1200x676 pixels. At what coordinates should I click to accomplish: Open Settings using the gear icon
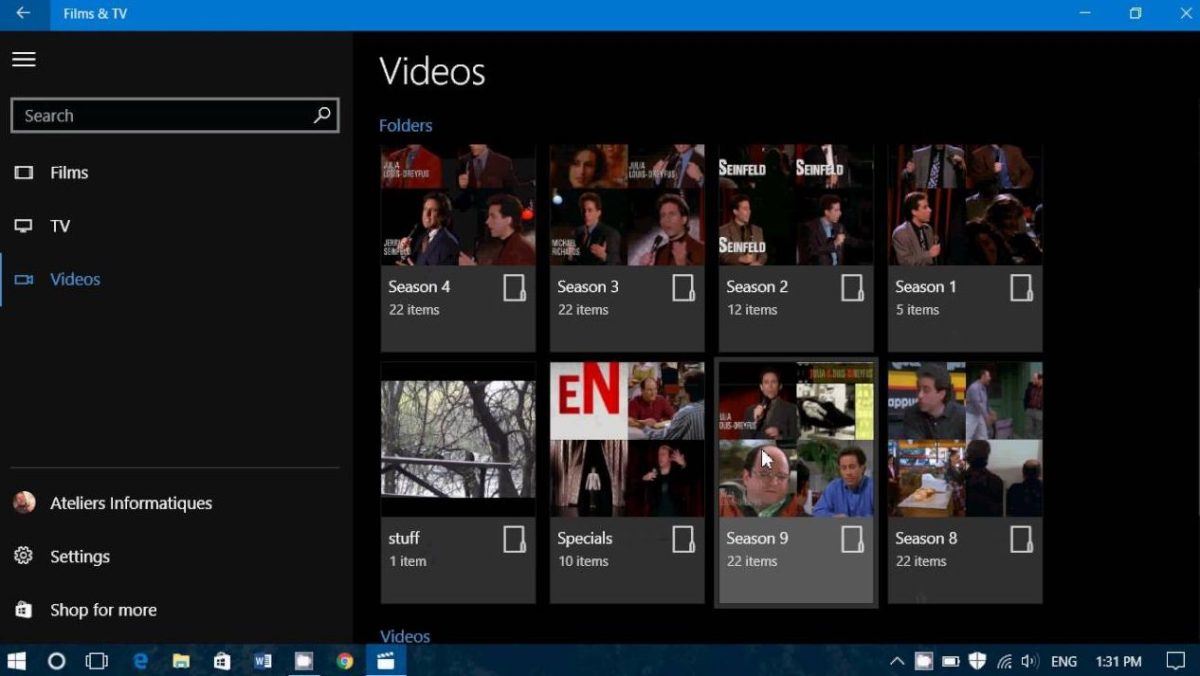tap(22, 556)
